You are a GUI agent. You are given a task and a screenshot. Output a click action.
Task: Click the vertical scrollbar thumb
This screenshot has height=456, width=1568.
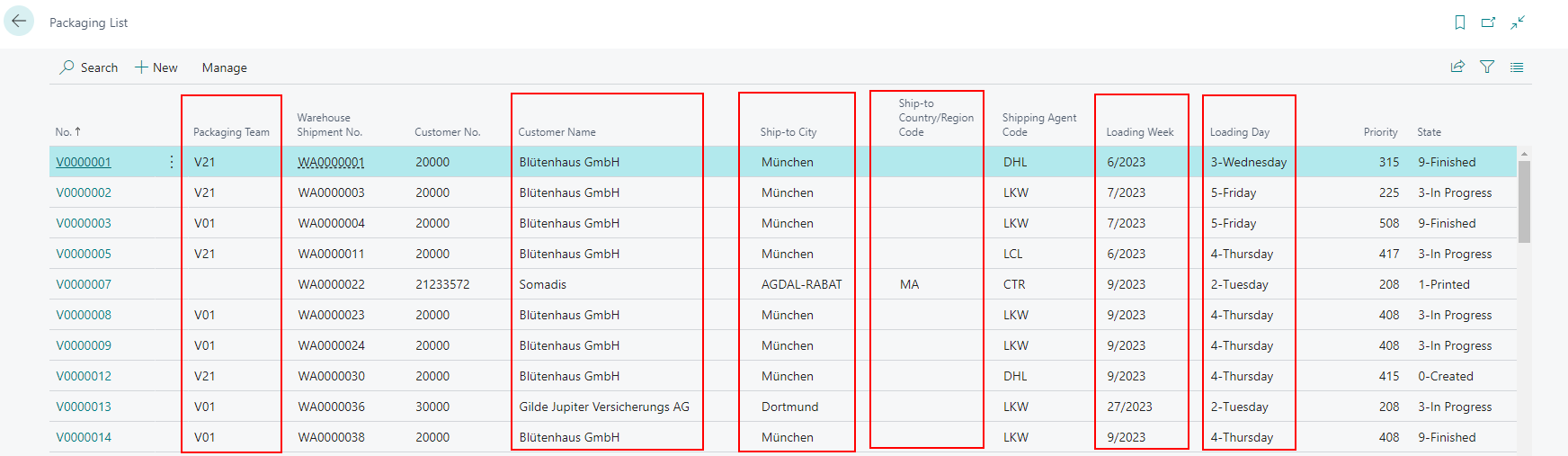pos(1524,202)
